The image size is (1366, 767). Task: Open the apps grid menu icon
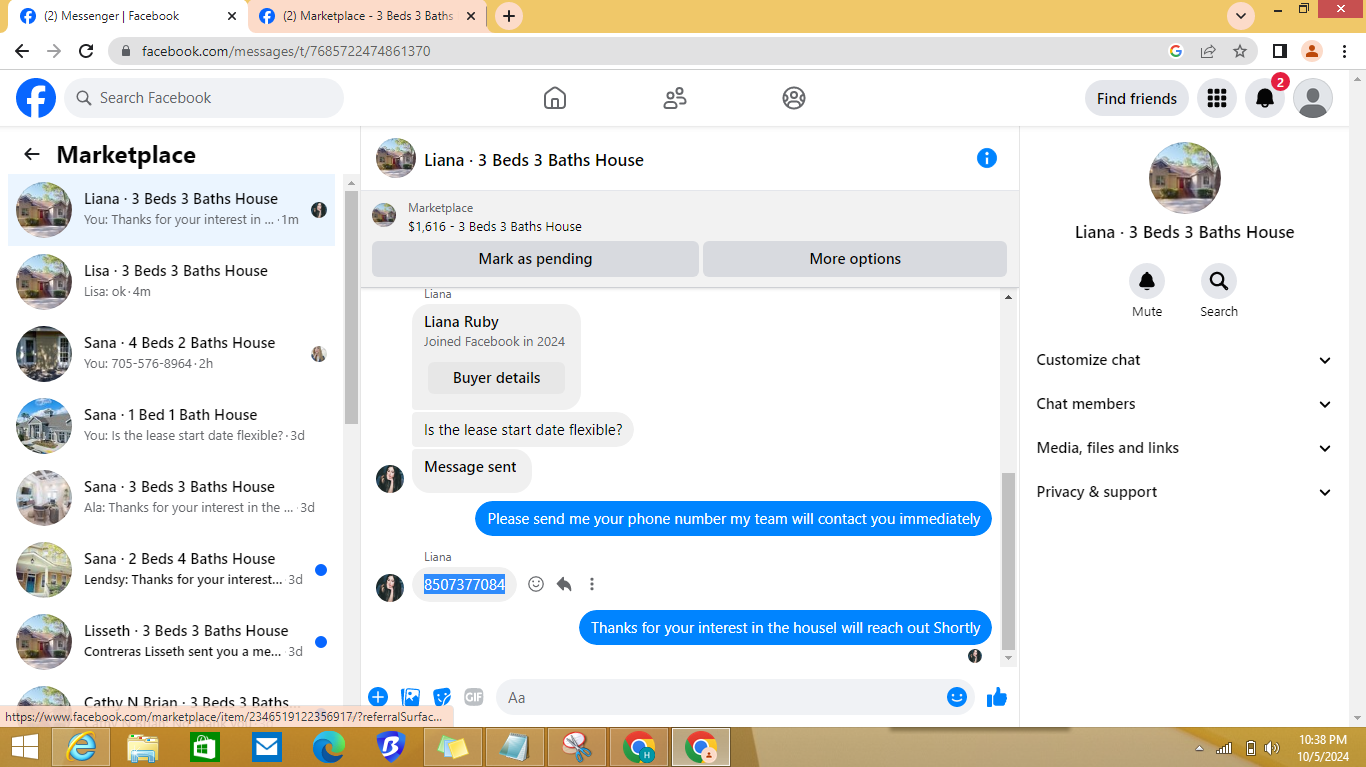pos(1217,98)
